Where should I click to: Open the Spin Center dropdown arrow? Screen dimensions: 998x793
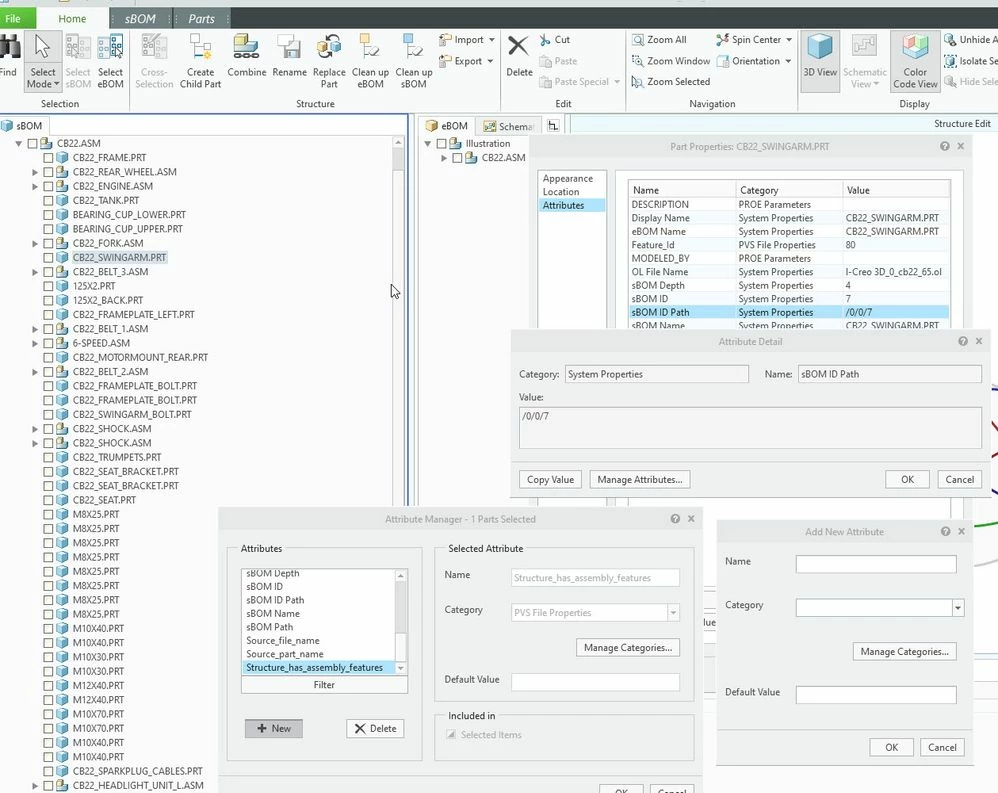tap(789, 39)
